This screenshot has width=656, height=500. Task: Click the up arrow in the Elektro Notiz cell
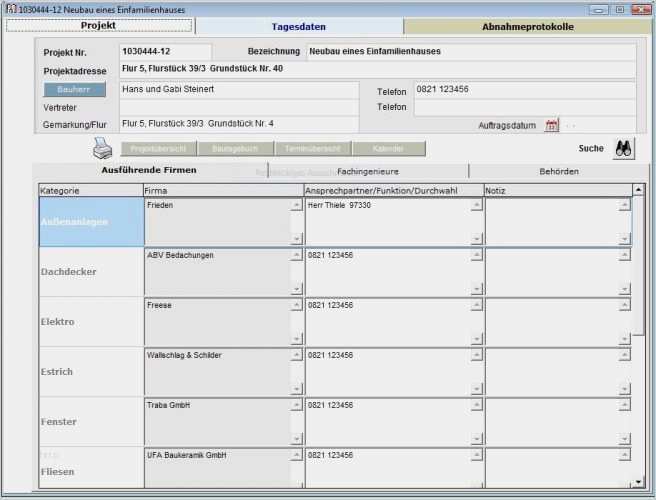[624, 305]
